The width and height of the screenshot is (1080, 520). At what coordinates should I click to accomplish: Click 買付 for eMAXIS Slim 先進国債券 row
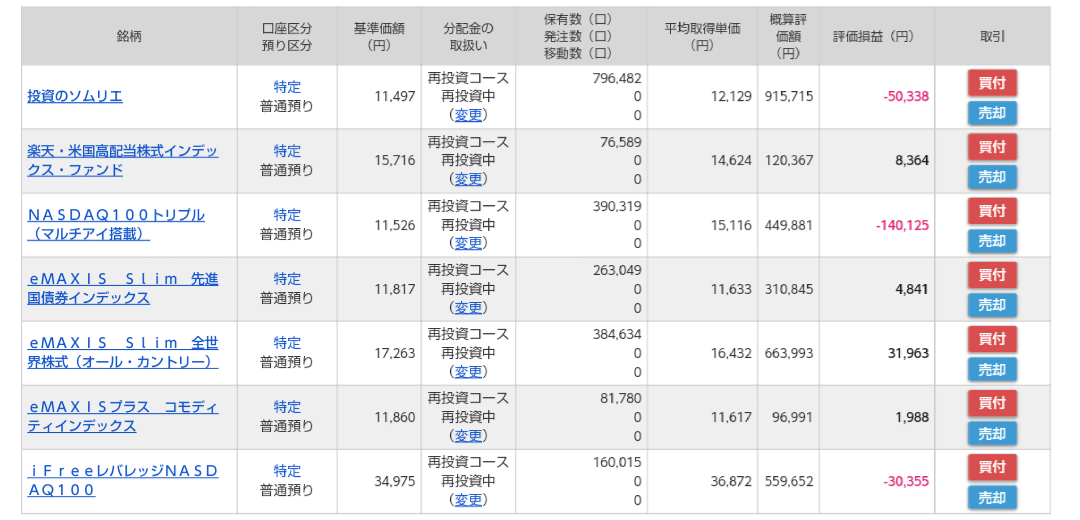(x=992, y=275)
